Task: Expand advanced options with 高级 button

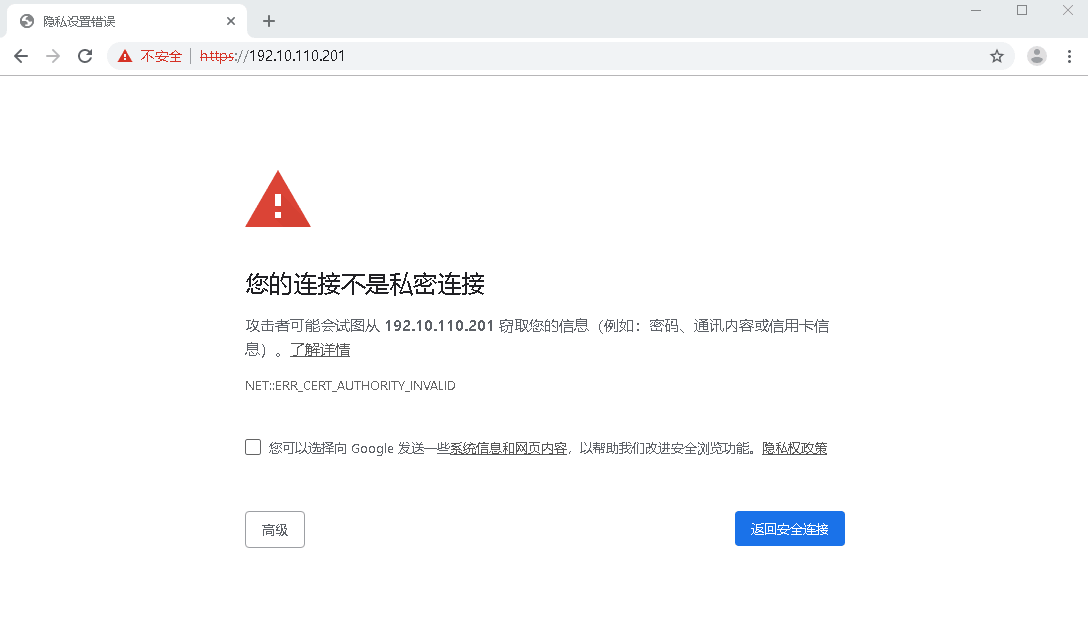Action: tap(275, 529)
